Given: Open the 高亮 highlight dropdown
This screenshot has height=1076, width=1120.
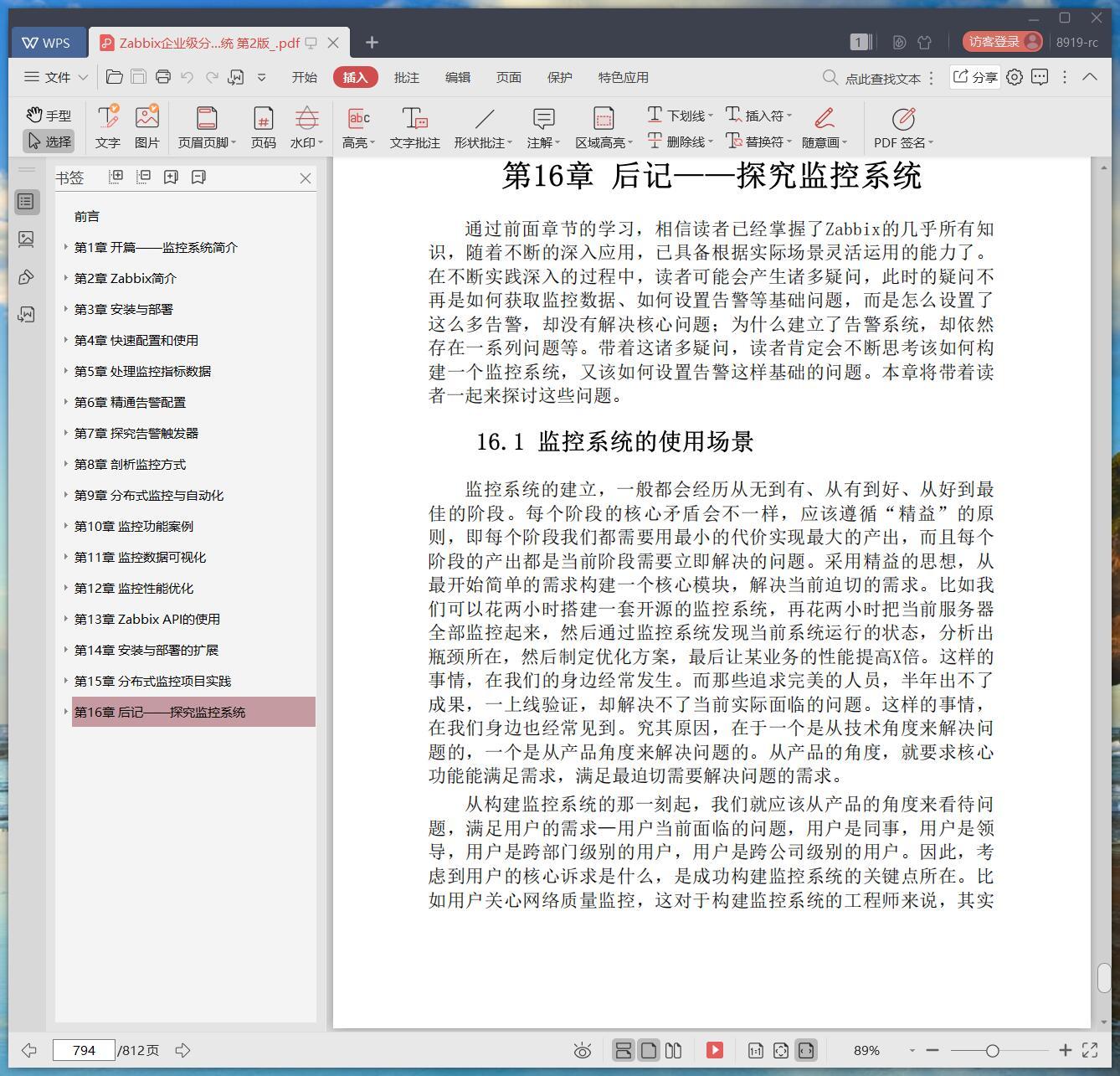Looking at the screenshot, I should click(x=358, y=128).
